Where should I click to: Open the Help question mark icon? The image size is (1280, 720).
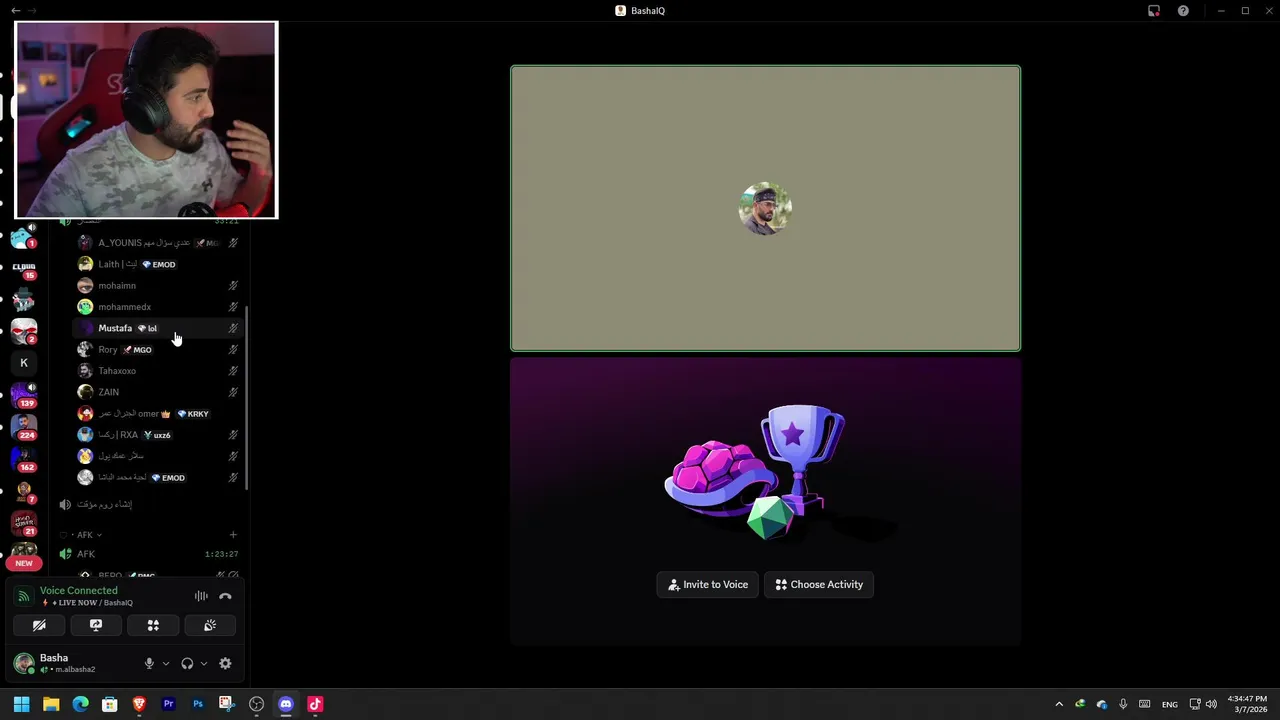click(x=1183, y=11)
